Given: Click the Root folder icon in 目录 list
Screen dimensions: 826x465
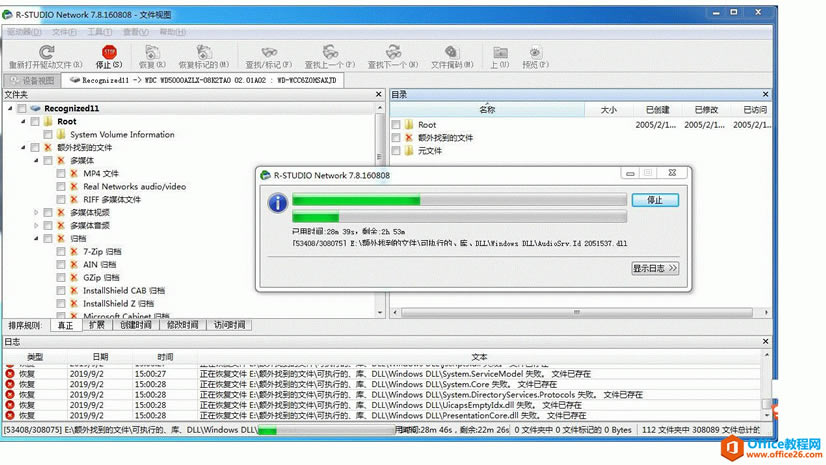Looking at the screenshot, I should pyautogui.click(x=409, y=125).
